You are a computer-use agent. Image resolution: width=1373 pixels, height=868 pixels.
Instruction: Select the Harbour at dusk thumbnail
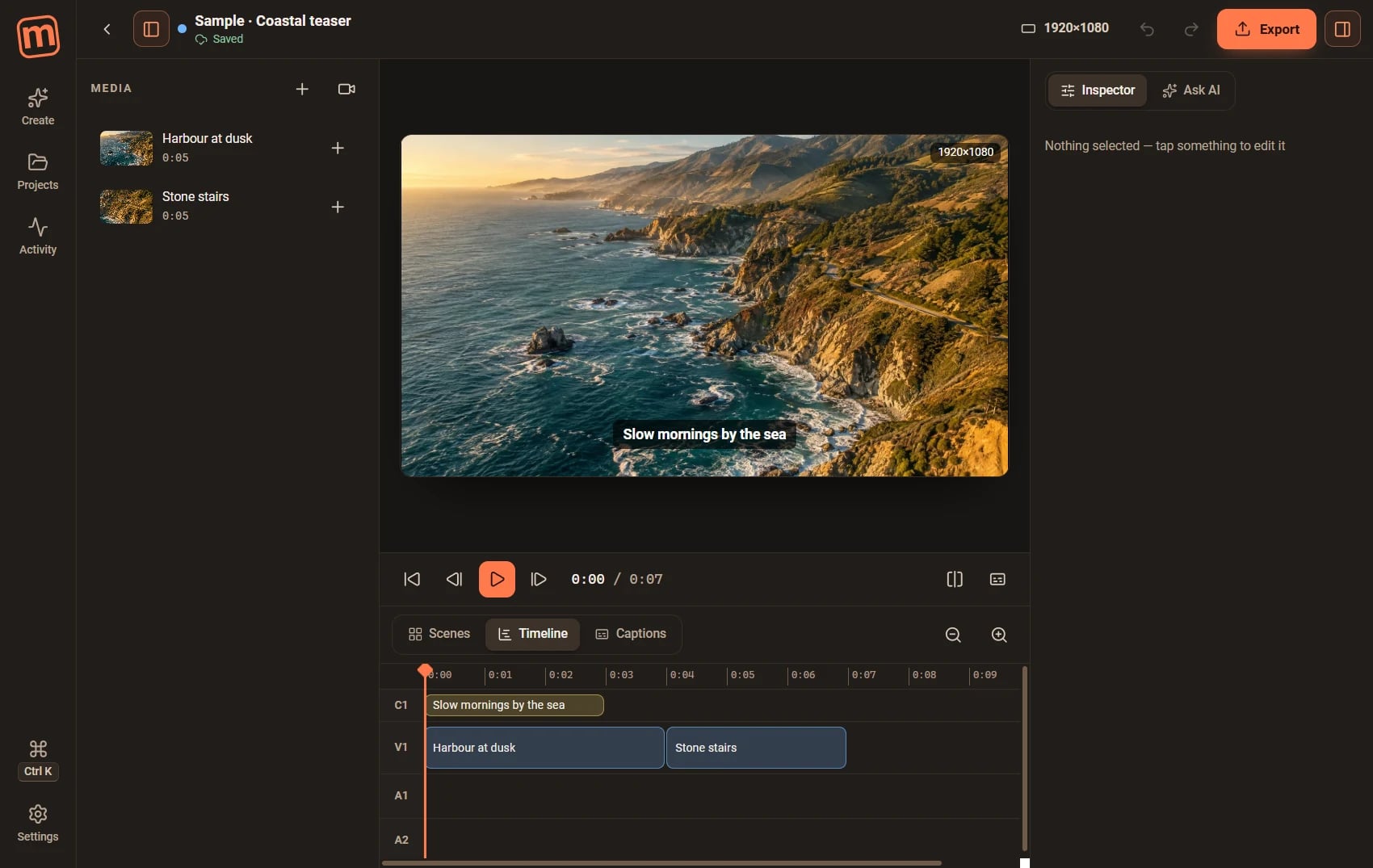(126, 148)
